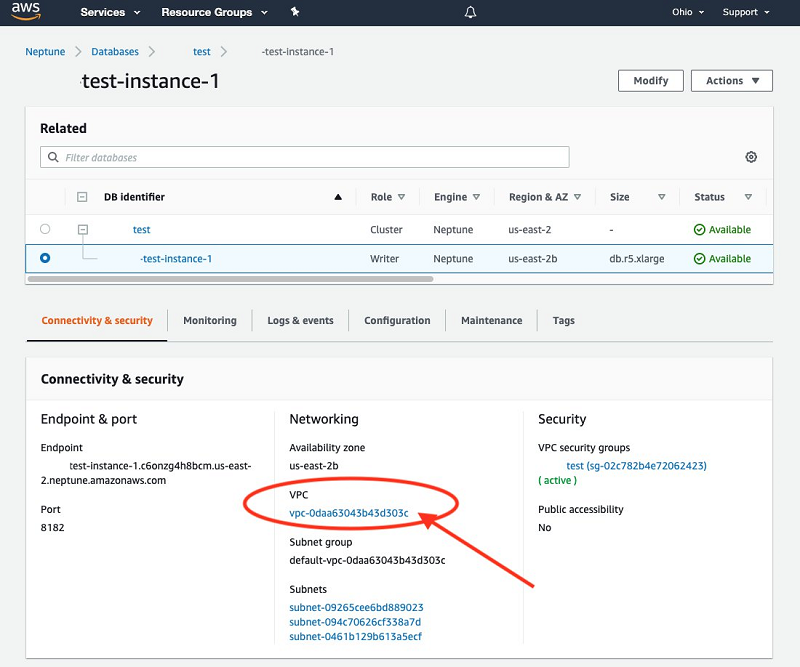Image resolution: width=800 pixels, height=667 pixels.
Task: Click the db.r5.xlarge size cell
Action: (x=637, y=259)
